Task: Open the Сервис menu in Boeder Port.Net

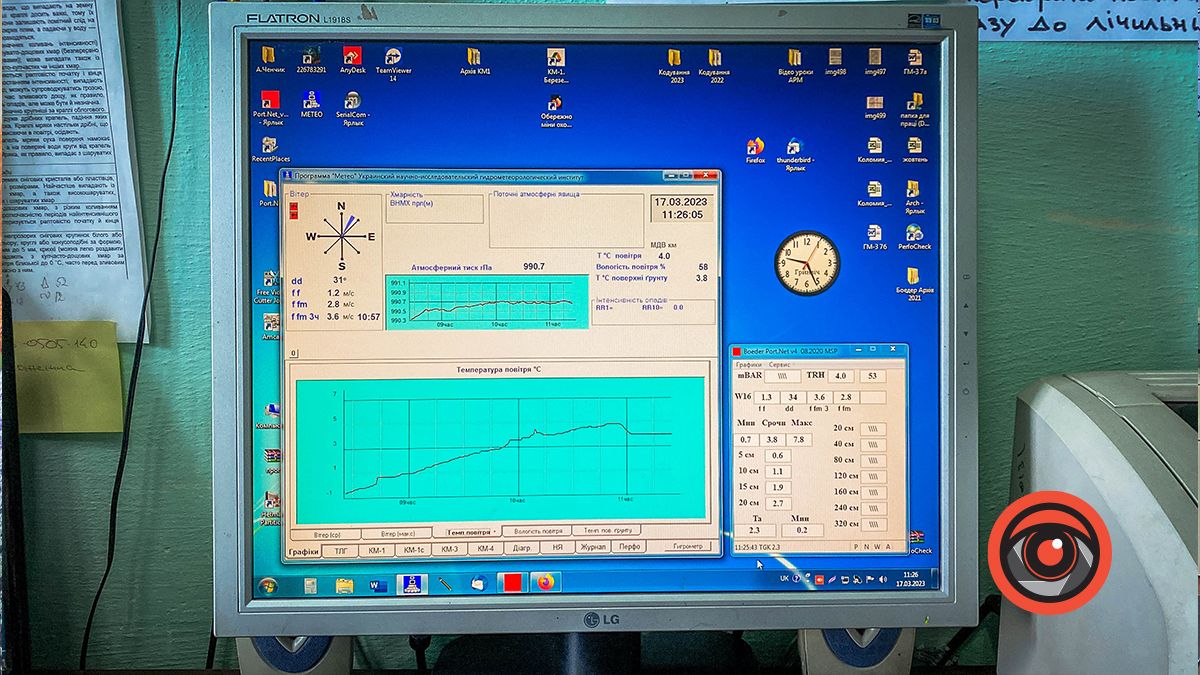Action: coord(779,365)
